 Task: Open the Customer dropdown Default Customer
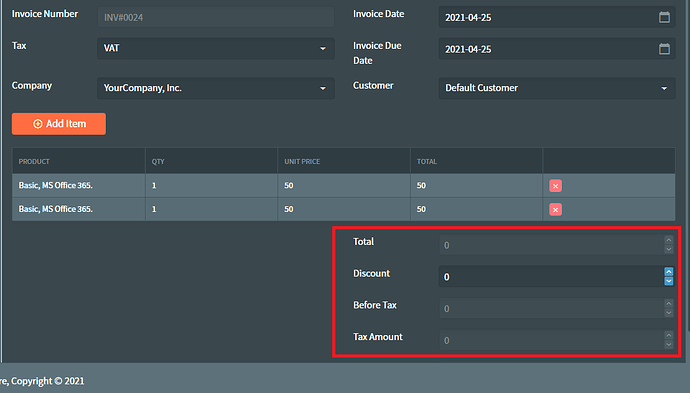(557, 88)
